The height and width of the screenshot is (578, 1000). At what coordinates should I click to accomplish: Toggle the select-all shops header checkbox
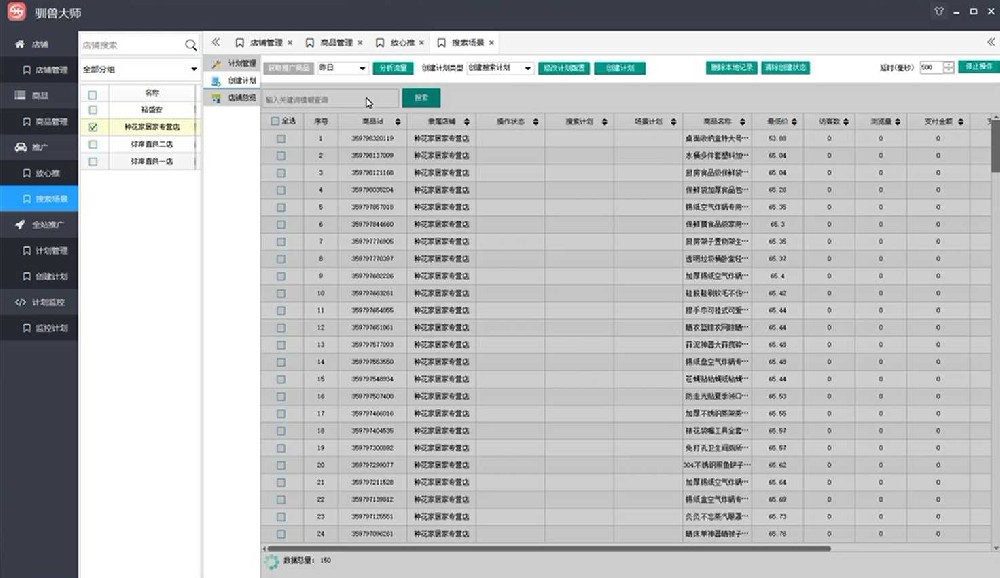(92, 94)
